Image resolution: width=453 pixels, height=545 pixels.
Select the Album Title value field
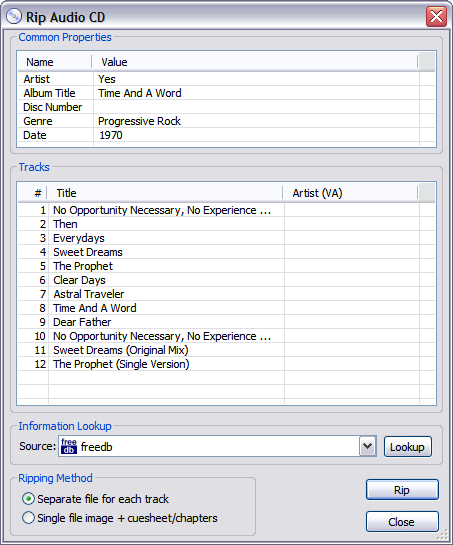click(256, 93)
